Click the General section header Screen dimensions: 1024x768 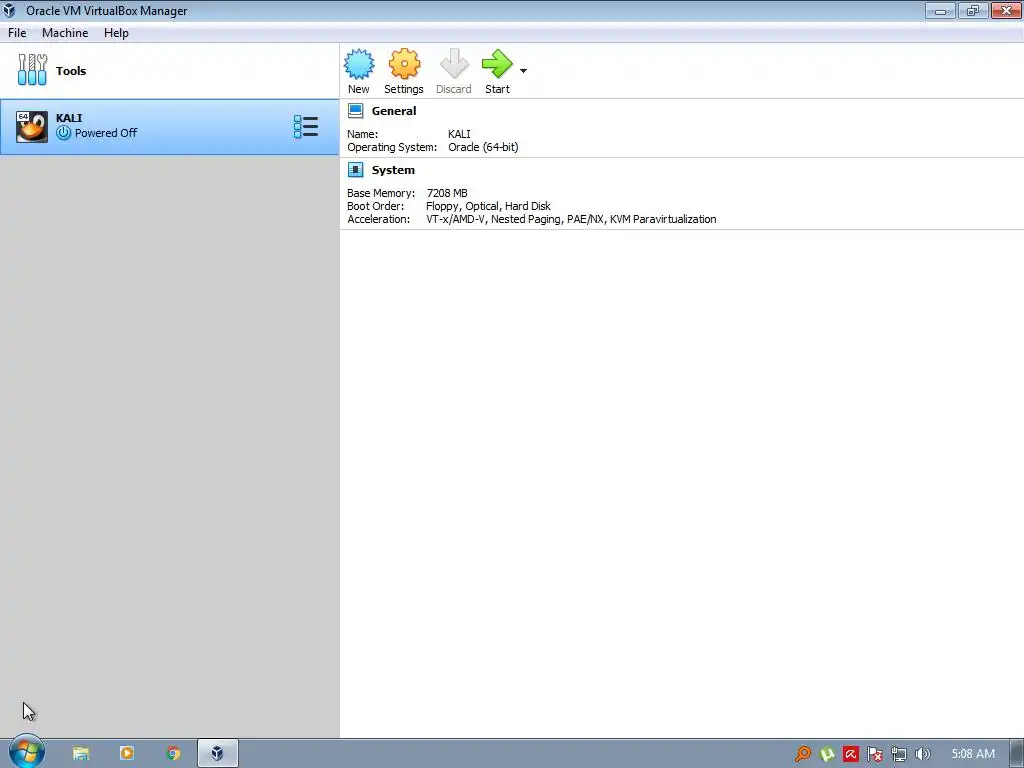click(x=394, y=111)
